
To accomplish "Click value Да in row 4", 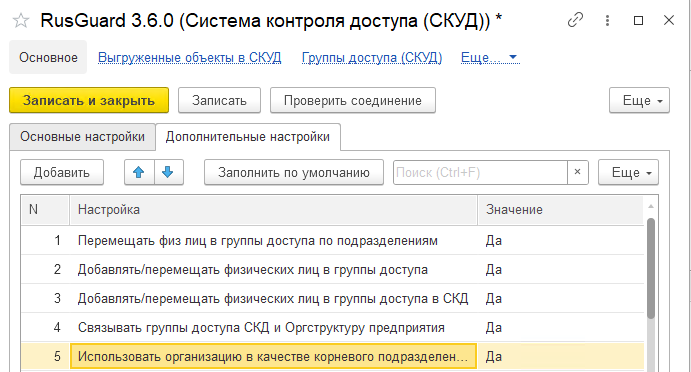I will point(494,327).
